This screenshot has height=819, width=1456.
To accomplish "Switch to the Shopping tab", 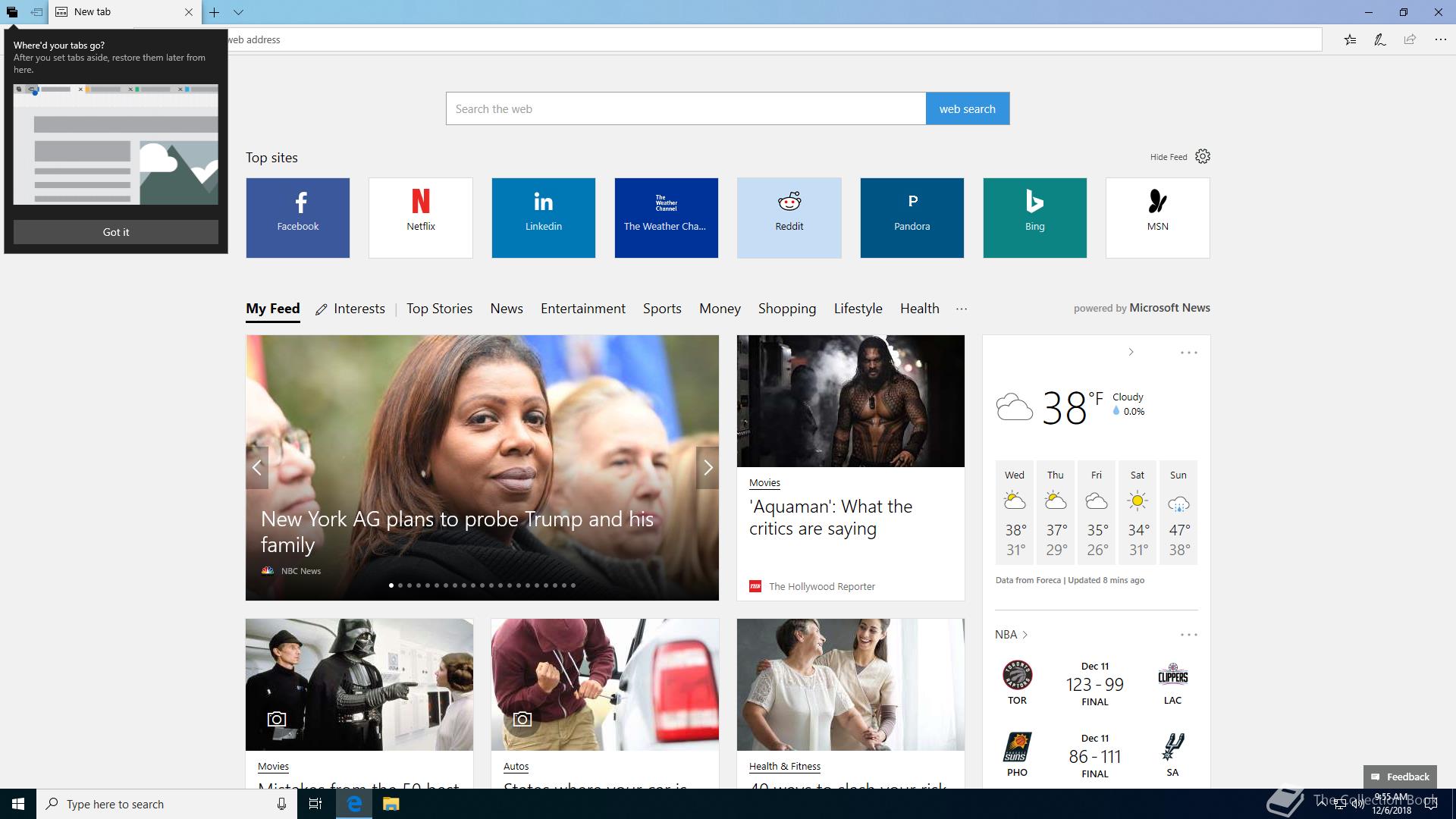I will (x=787, y=309).
